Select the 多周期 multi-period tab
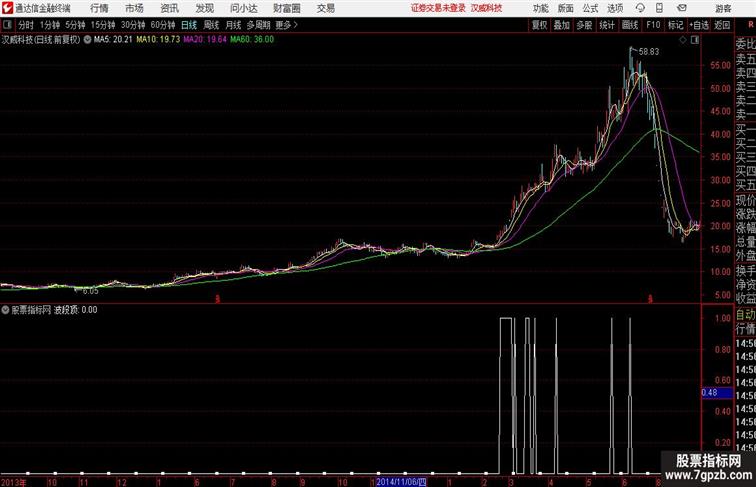Viewport: 756px width, 487px height. tap(258, 25)
